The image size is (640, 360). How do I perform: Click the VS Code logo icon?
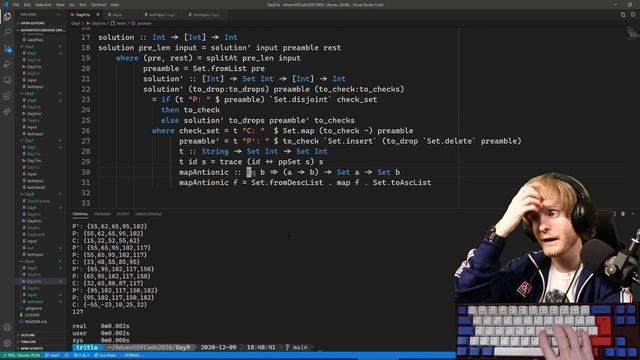pyautogui.click(x=5, y=4)
